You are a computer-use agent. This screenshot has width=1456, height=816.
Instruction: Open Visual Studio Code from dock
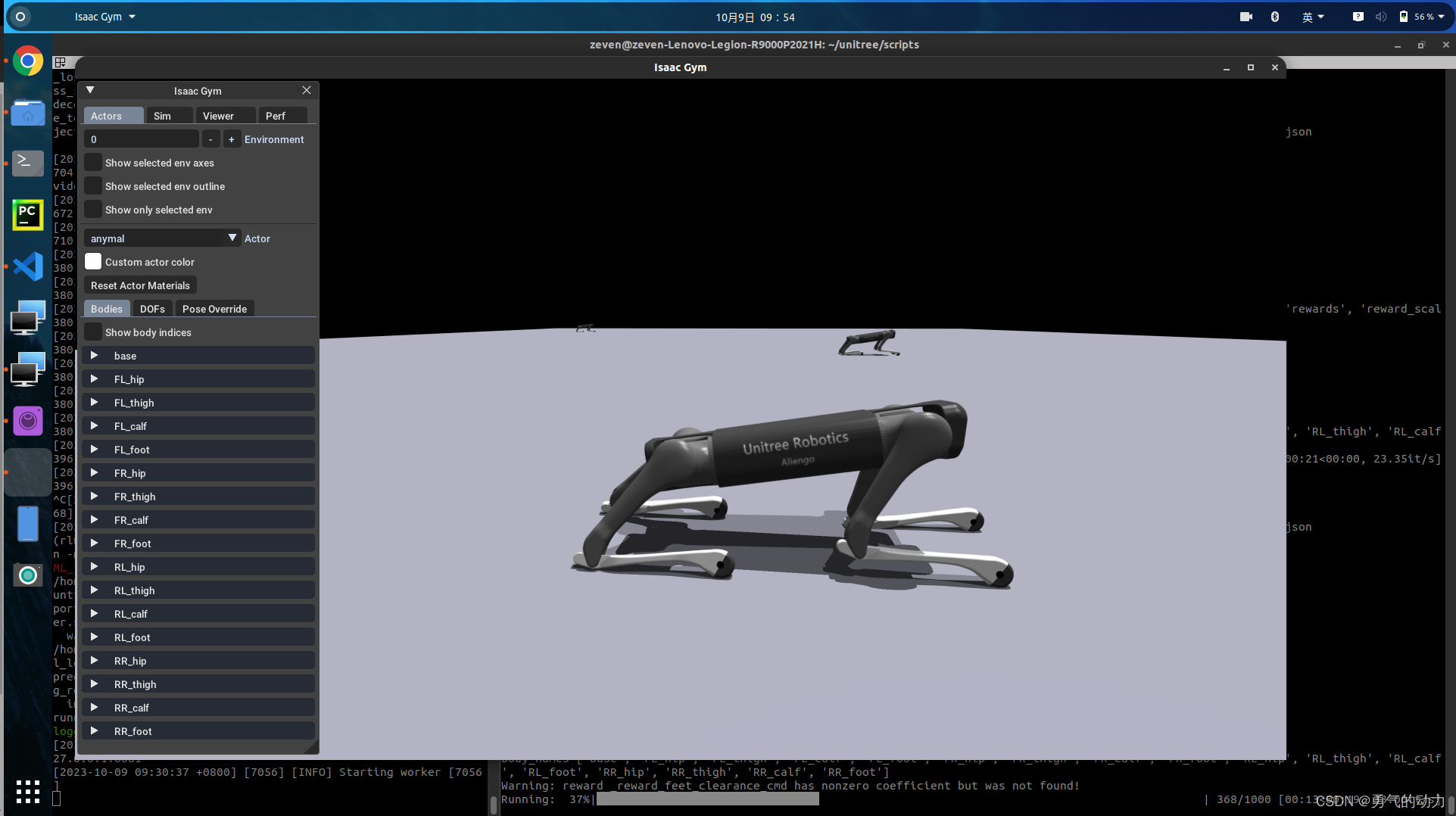tap(28, 266)
